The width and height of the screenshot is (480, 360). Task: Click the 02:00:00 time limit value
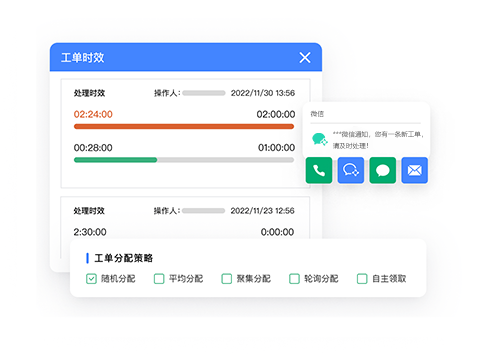(276, 114)
